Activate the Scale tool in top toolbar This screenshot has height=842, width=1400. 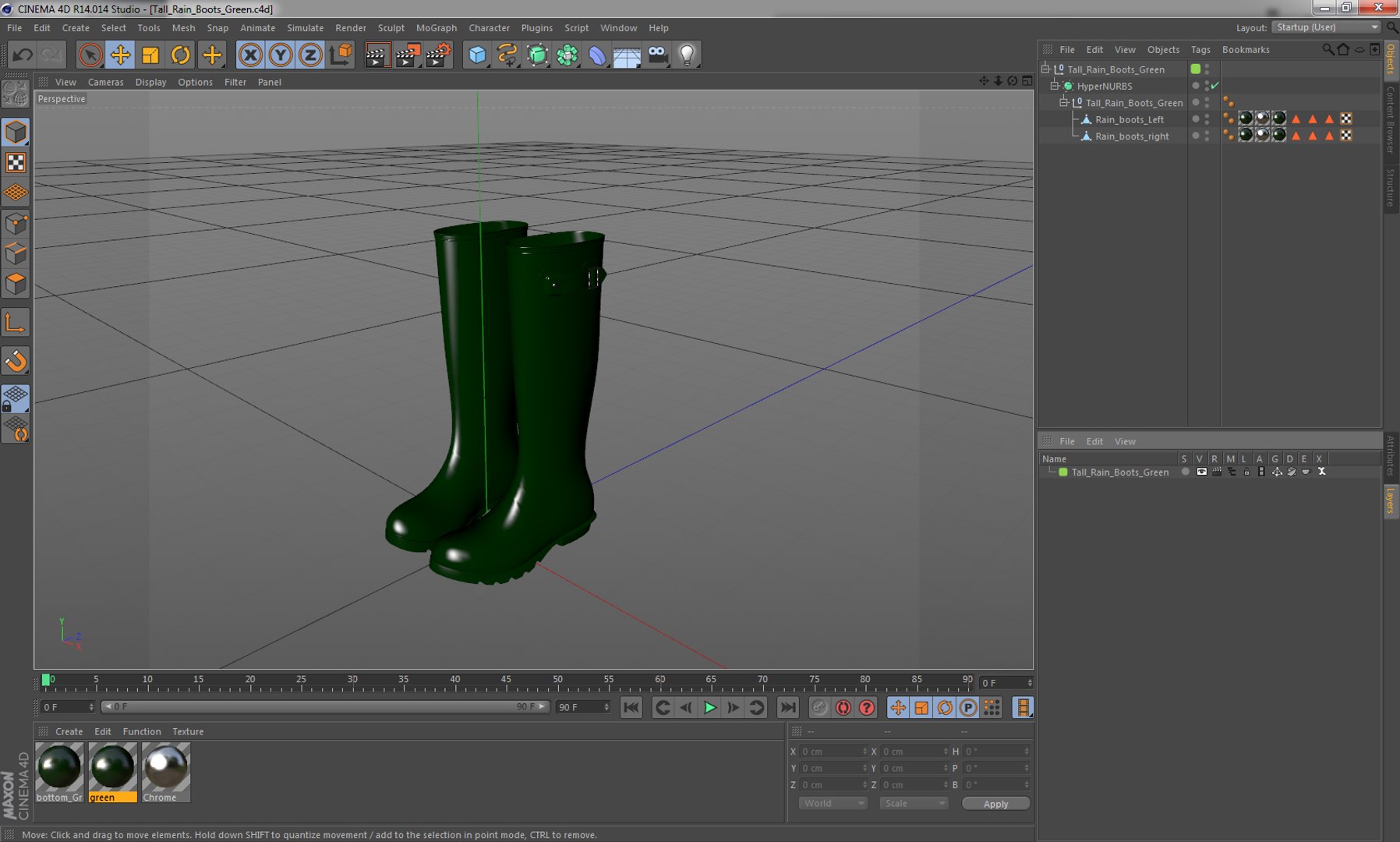(150, 55)
